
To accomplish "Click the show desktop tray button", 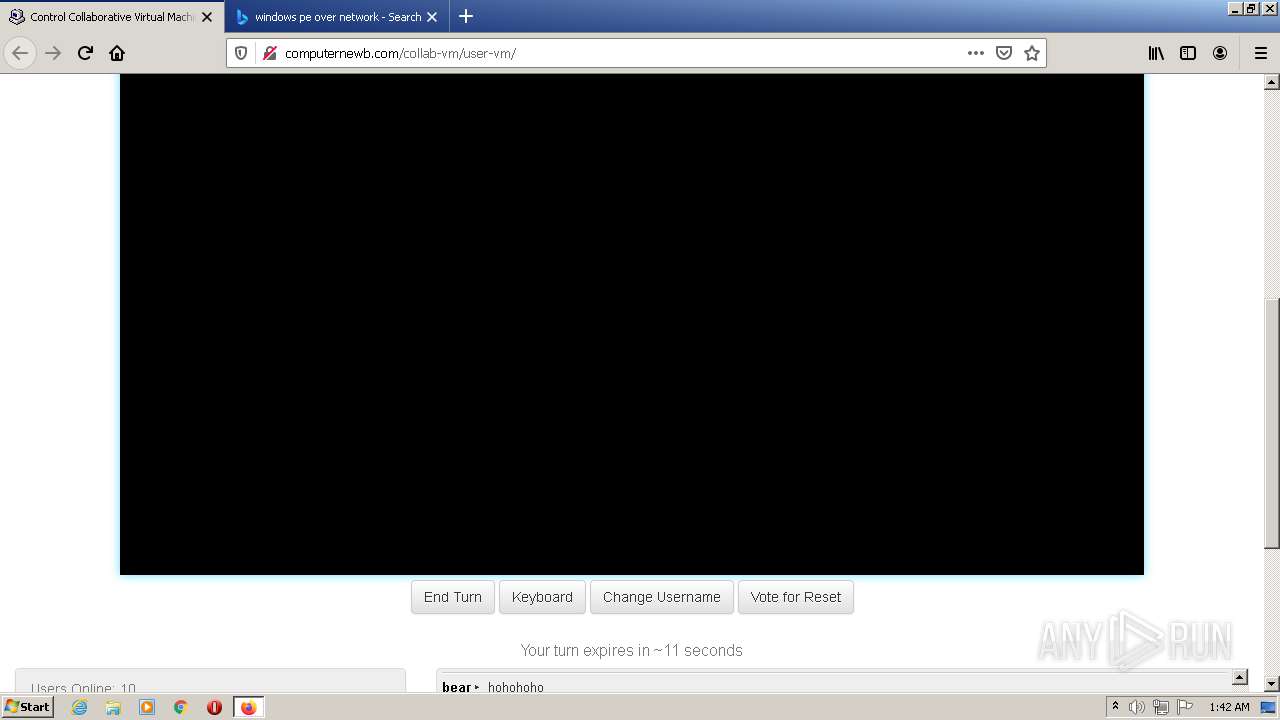I will [x=1268, y=707].
